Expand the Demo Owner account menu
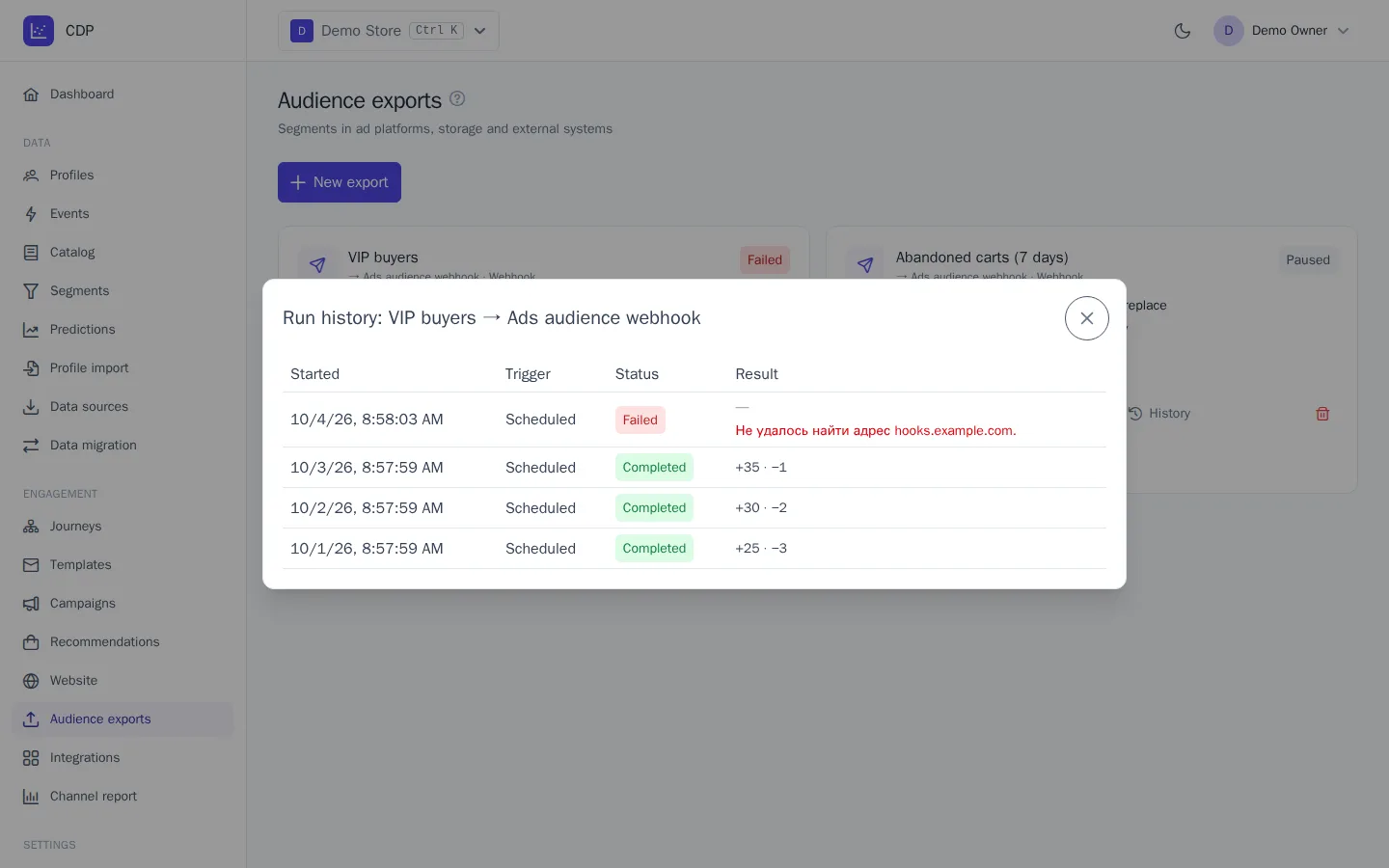Viewport: 1389px width, 868px height. click(x=1282, y=31)
